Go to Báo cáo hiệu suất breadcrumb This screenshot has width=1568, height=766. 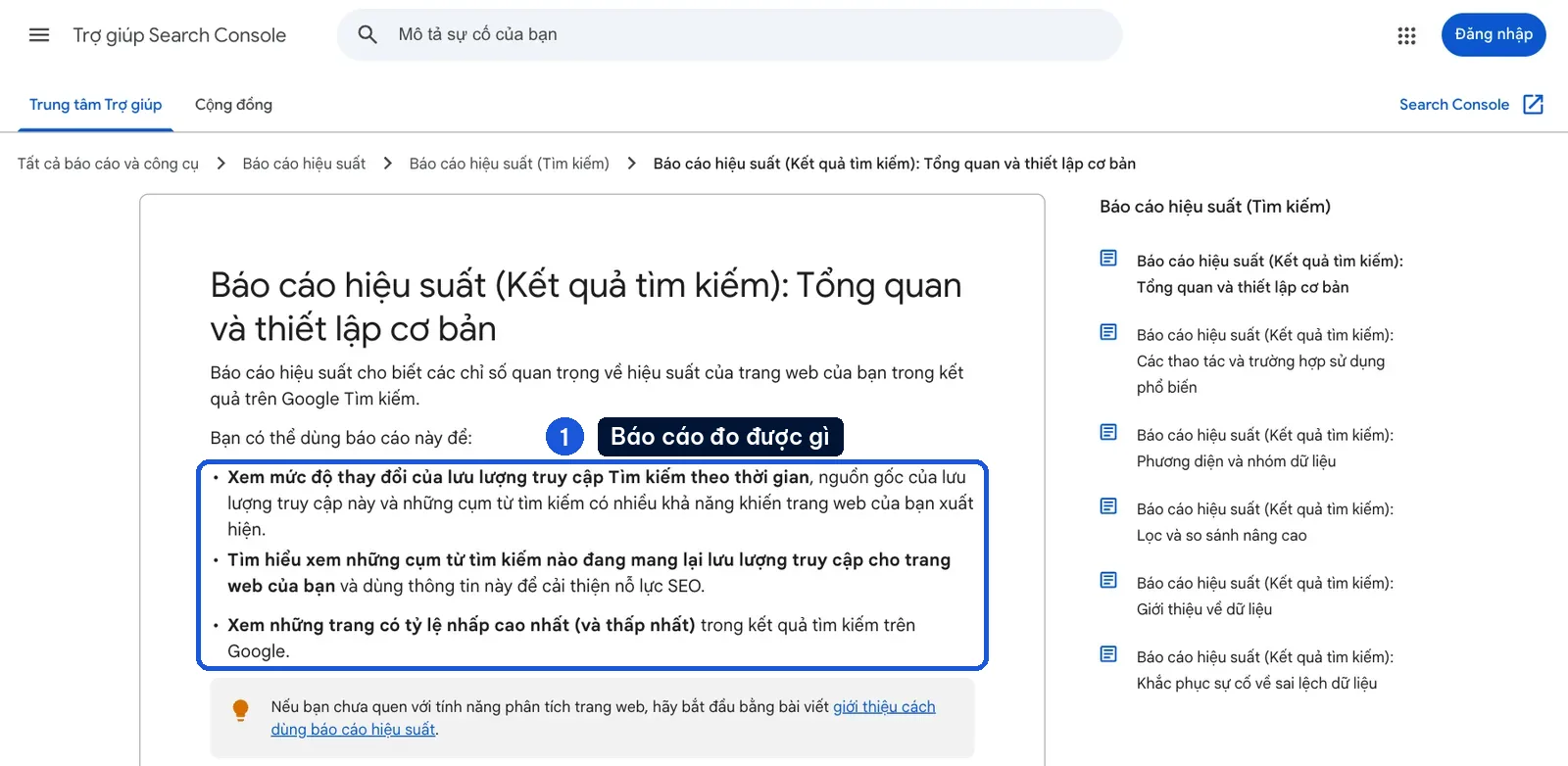click(304, 164)
